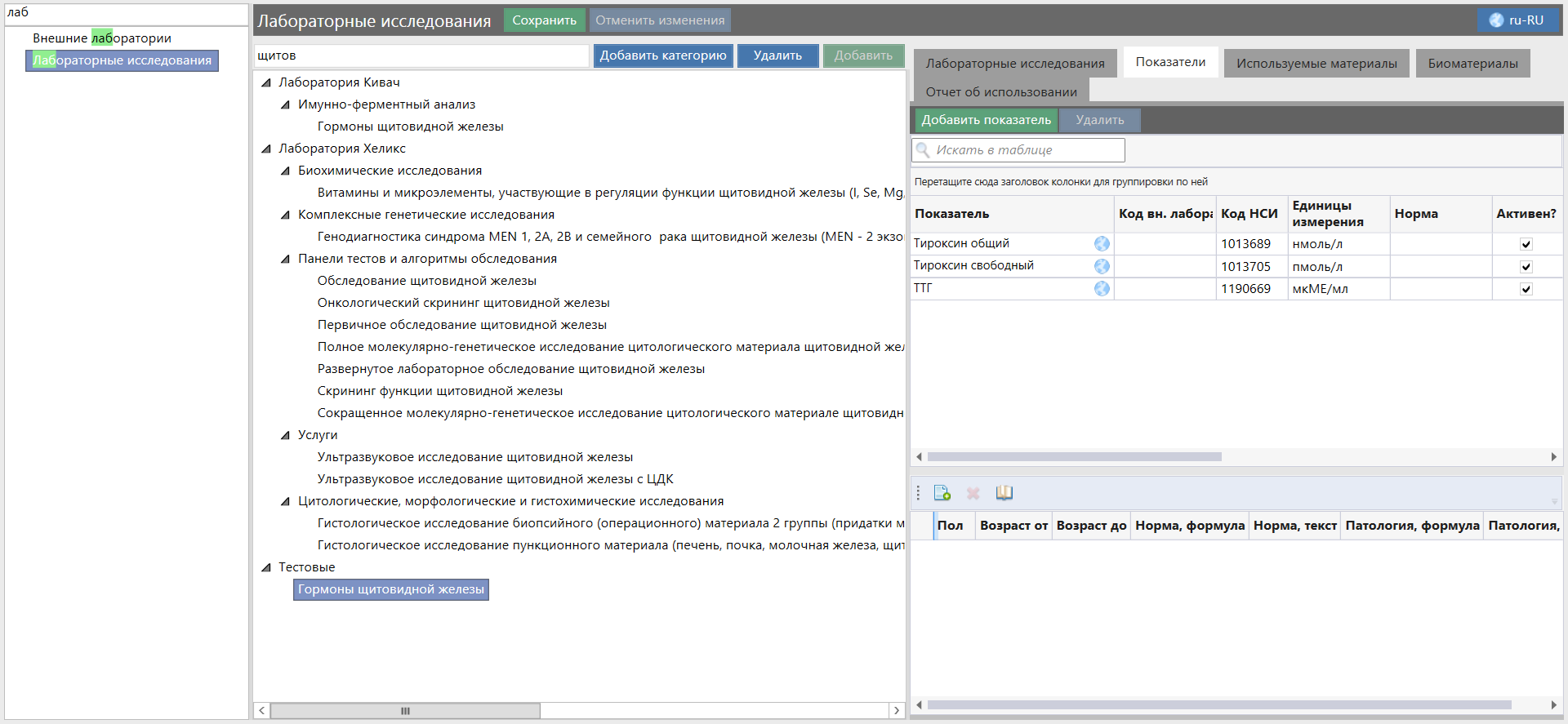Click the add new norm row icon
The image size is (1568, 724).
tap(942, 493)
